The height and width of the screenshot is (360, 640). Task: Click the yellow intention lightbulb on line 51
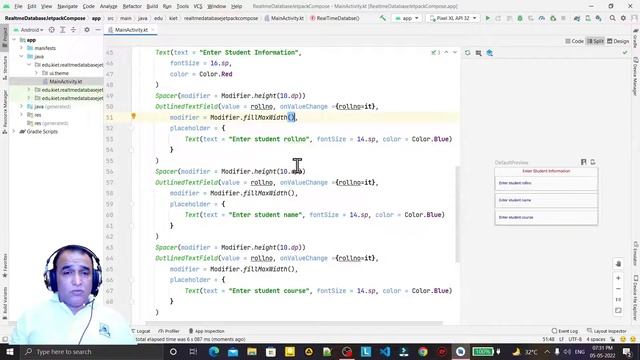133,116
